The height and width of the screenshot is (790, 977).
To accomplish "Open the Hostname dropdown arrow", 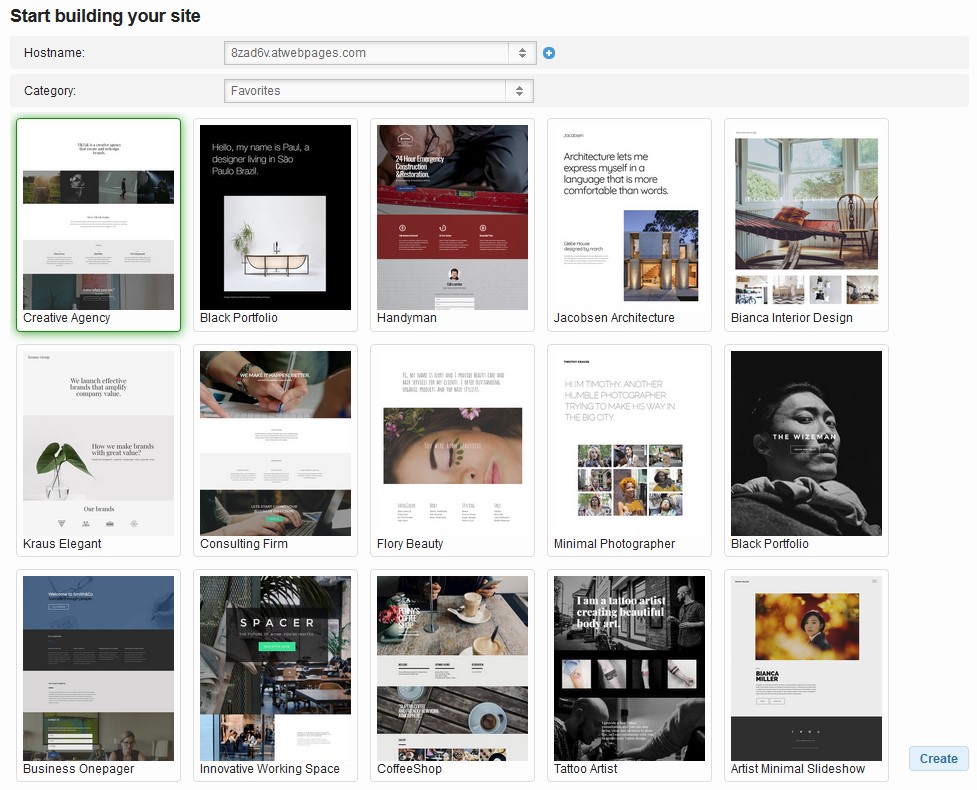I will click(x=521, y=53).
